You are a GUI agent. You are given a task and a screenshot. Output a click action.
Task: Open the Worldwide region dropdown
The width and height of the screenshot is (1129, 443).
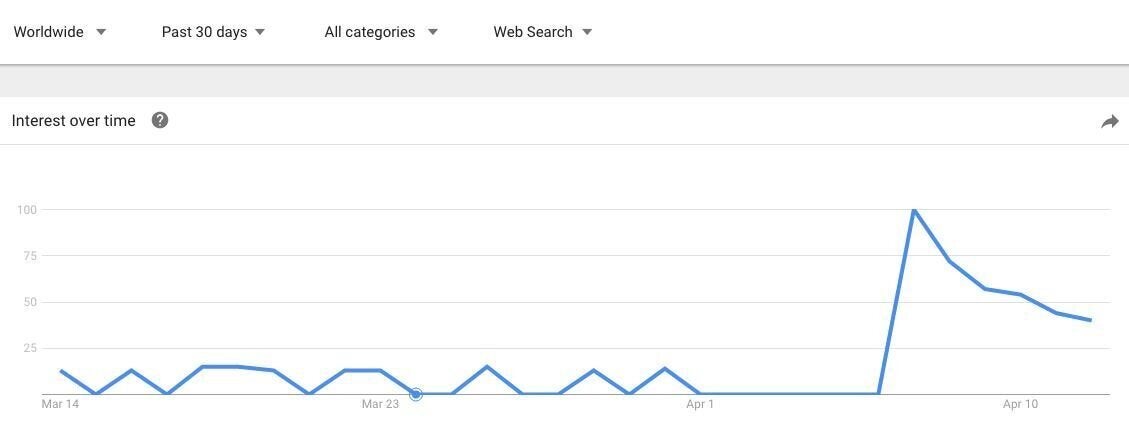pos(59,32)
